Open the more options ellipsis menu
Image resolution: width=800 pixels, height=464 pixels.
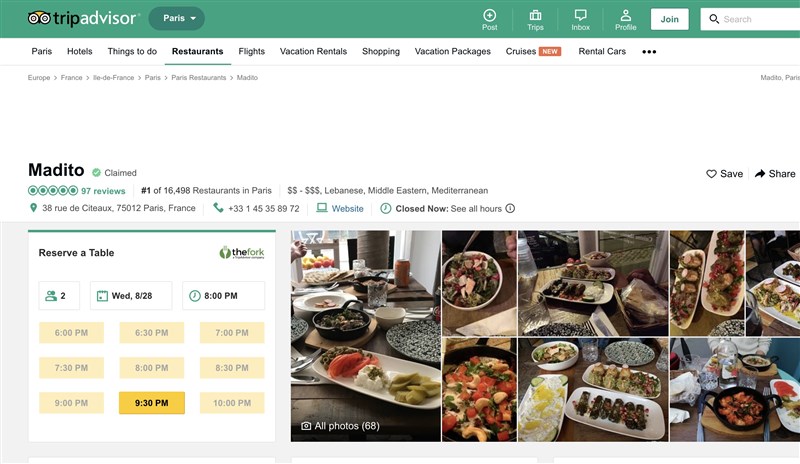(x=649, y=52)
